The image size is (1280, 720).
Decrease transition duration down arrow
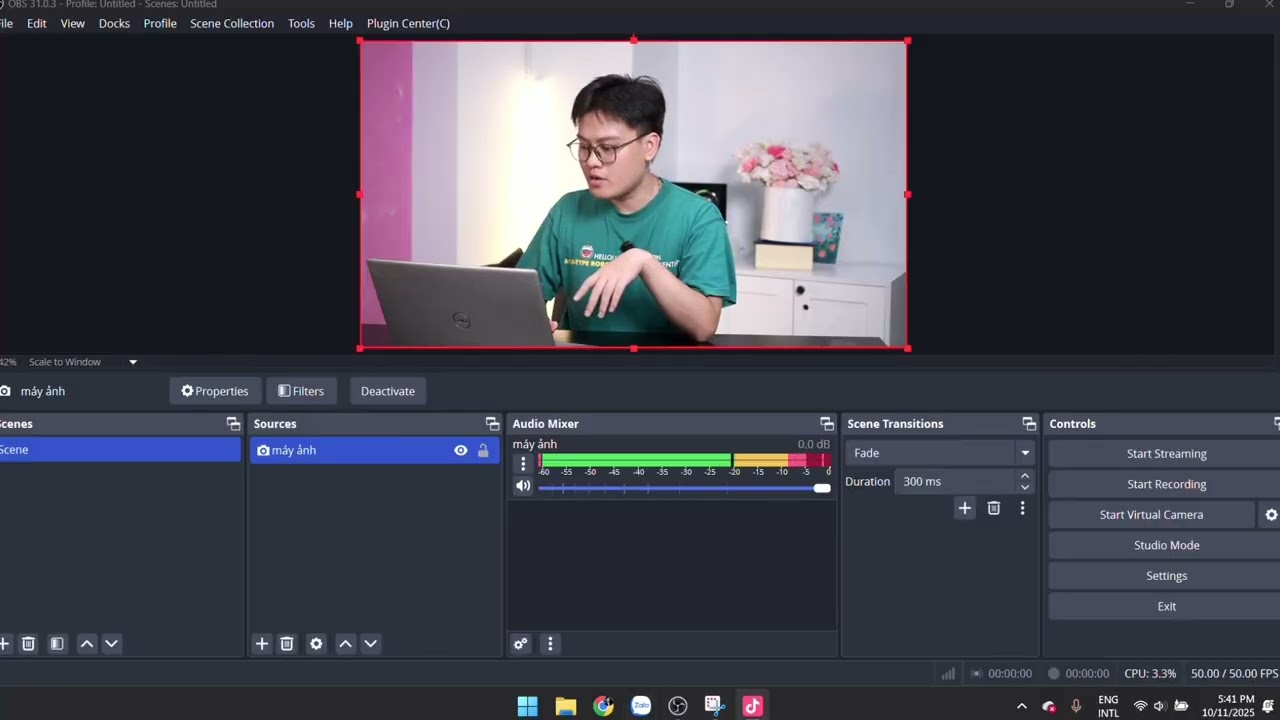[1025, 487]
